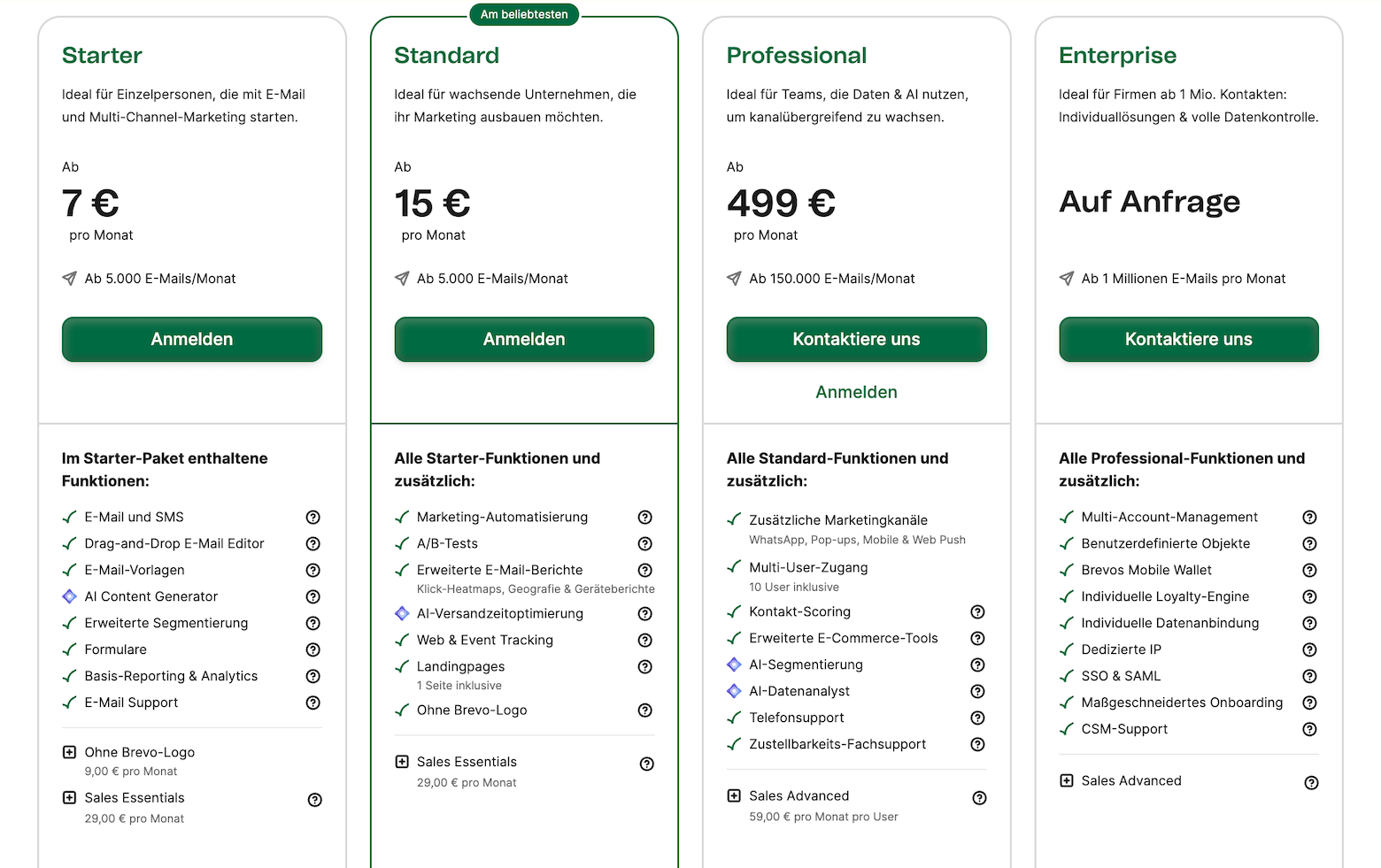Click the paper plane icon in the Enterprise plan
The height and width of the screenshot is (868, 1381).
coord(1066,278)
